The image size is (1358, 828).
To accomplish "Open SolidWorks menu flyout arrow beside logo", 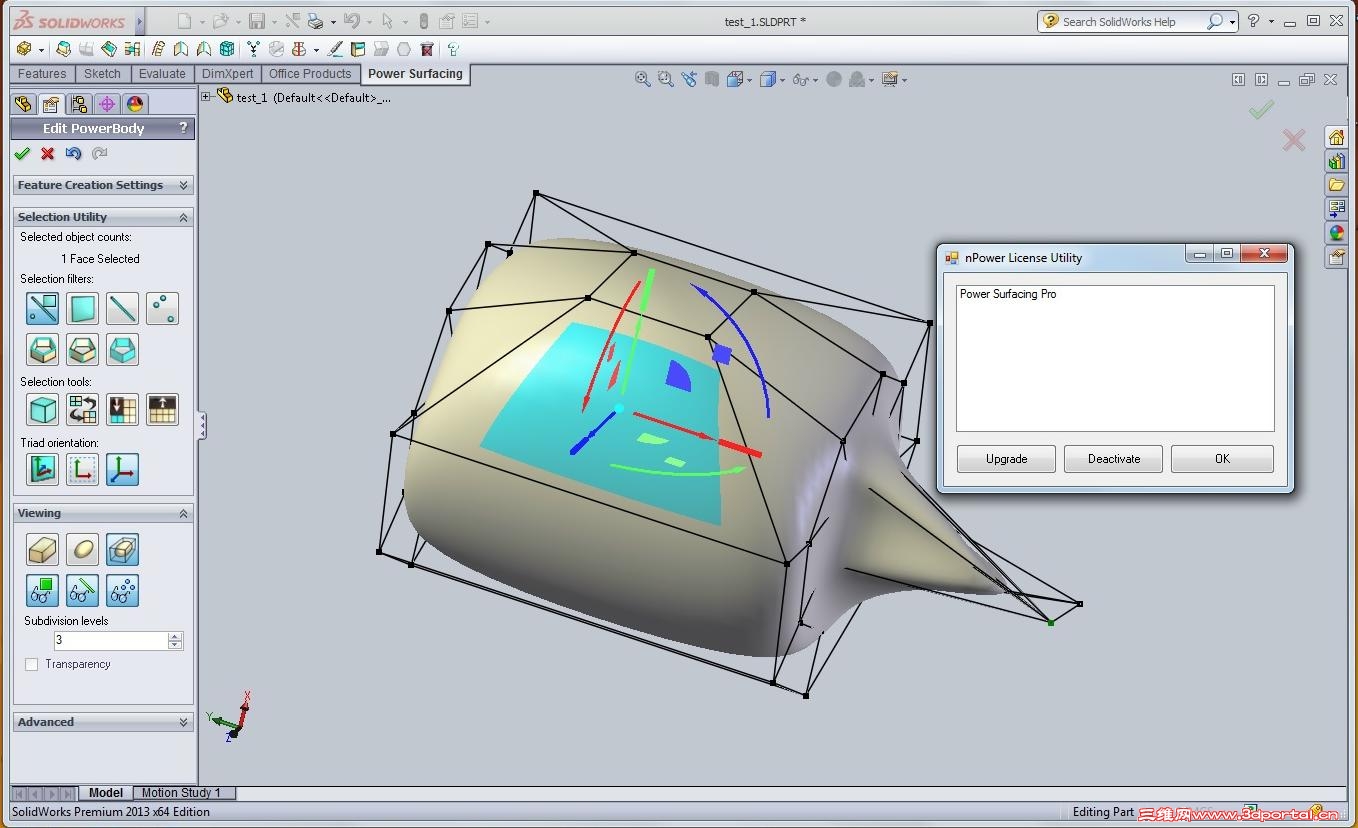I will click(x=139, y=21).
